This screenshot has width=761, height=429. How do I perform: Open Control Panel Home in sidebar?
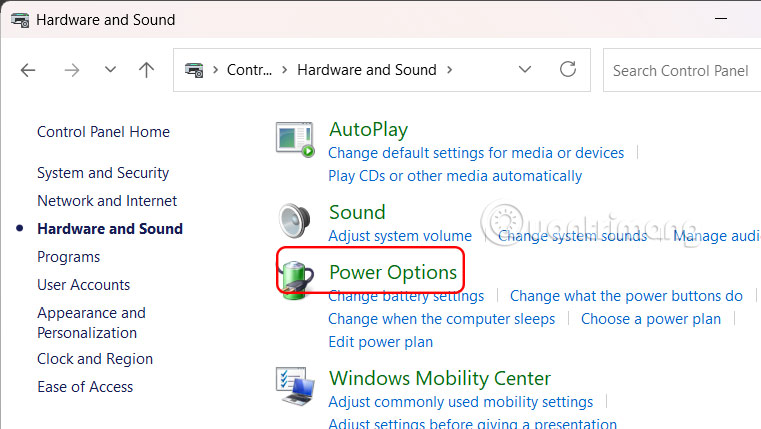103,132
